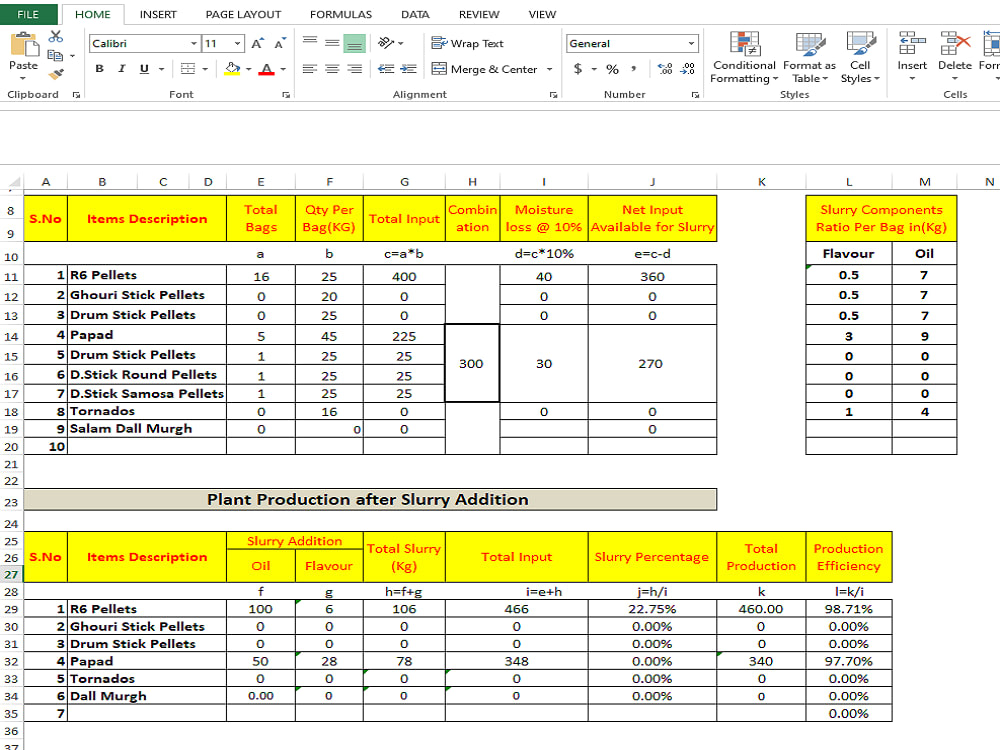Apply Conditional Formatting from the ribbon
Image resolution: width=1000 pixels, height=750 pixels.
tap(744, 58)
